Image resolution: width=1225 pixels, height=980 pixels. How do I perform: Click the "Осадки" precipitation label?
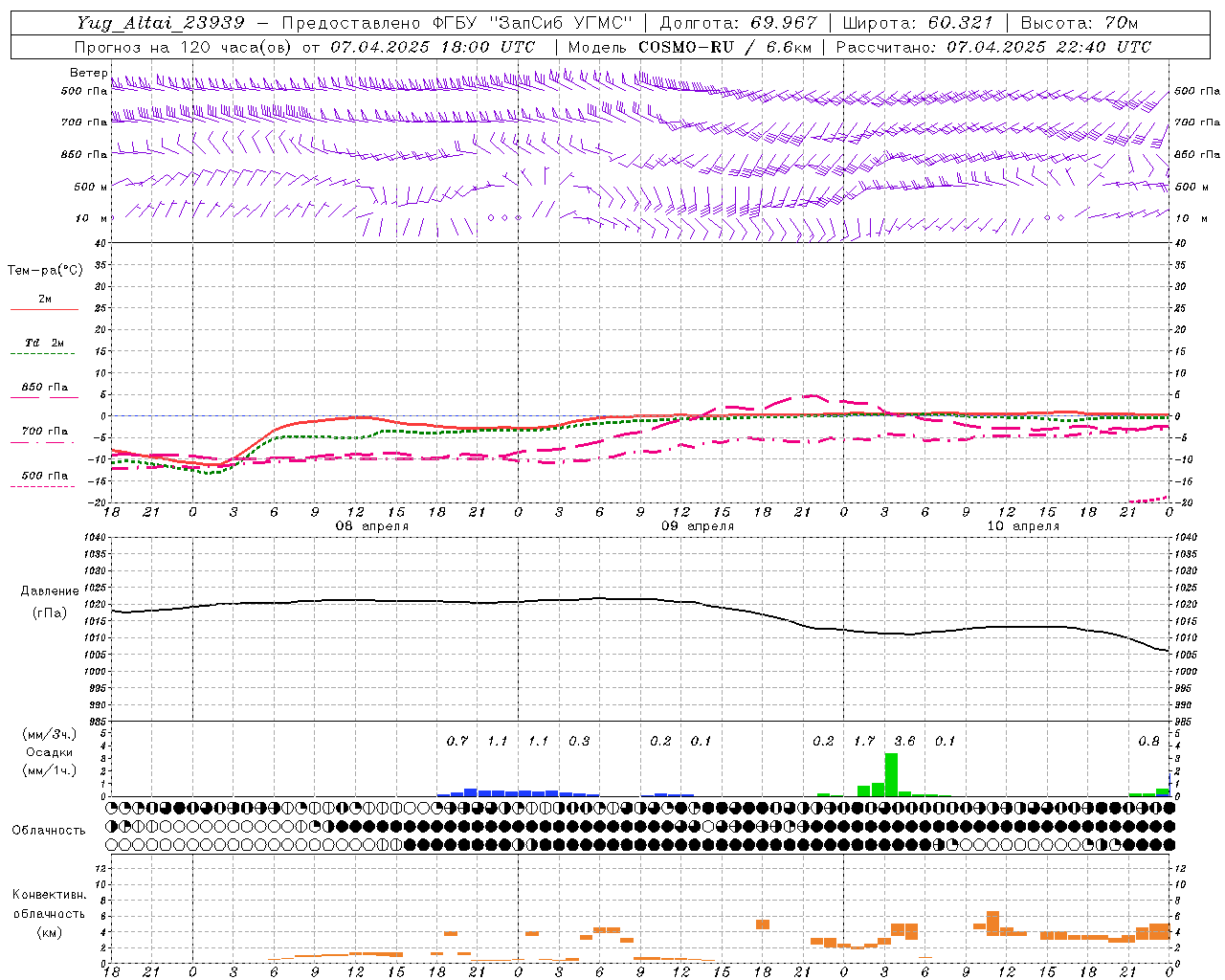[x=50, y=752]
